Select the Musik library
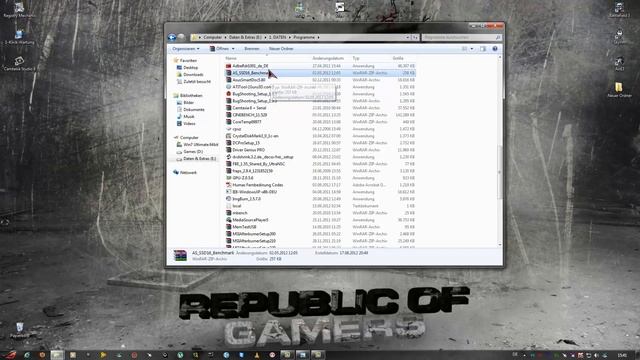This screenshot has height=360, width=640. tap(189, 116)
